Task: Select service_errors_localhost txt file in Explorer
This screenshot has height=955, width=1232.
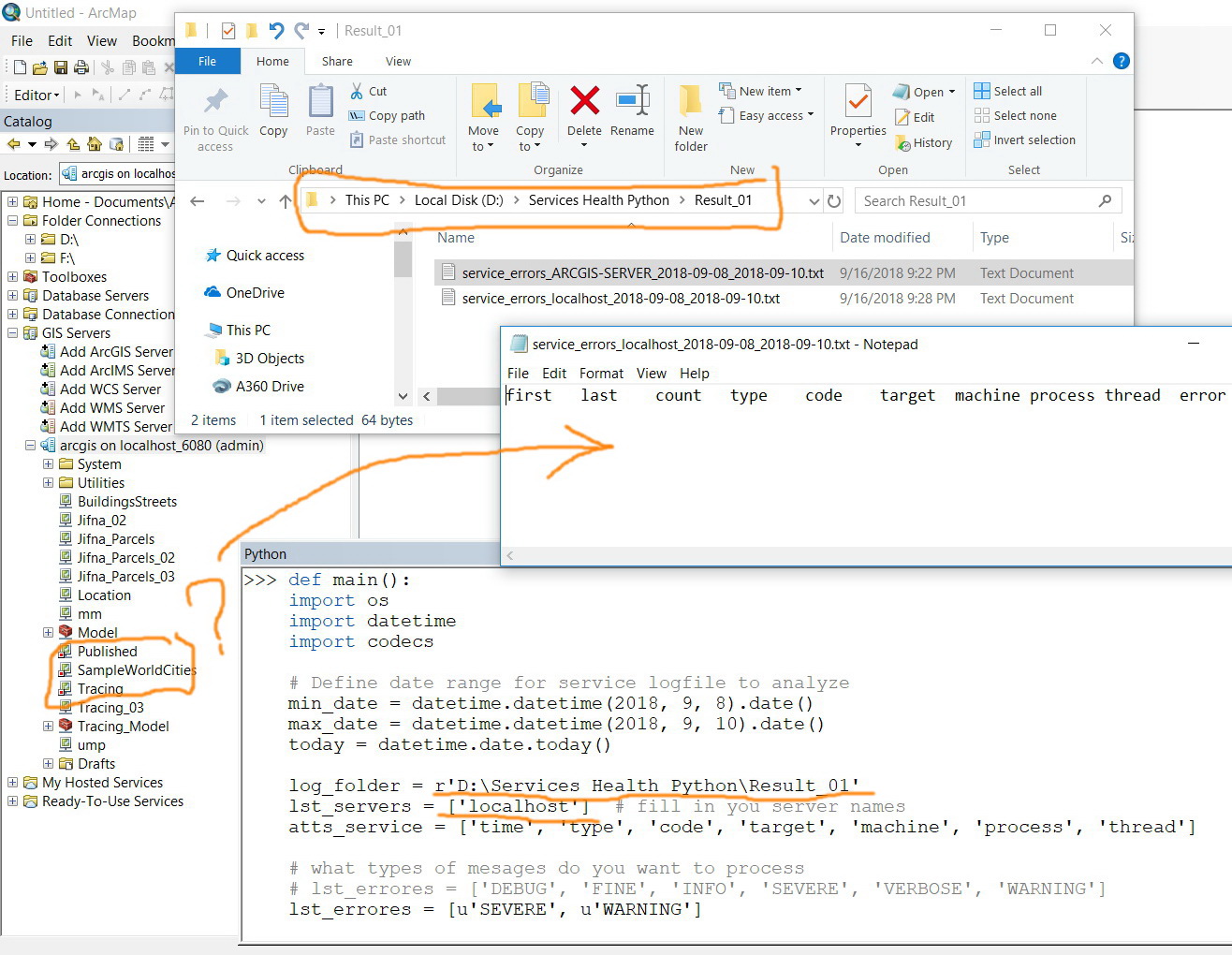Action: (x=621, y=299)
